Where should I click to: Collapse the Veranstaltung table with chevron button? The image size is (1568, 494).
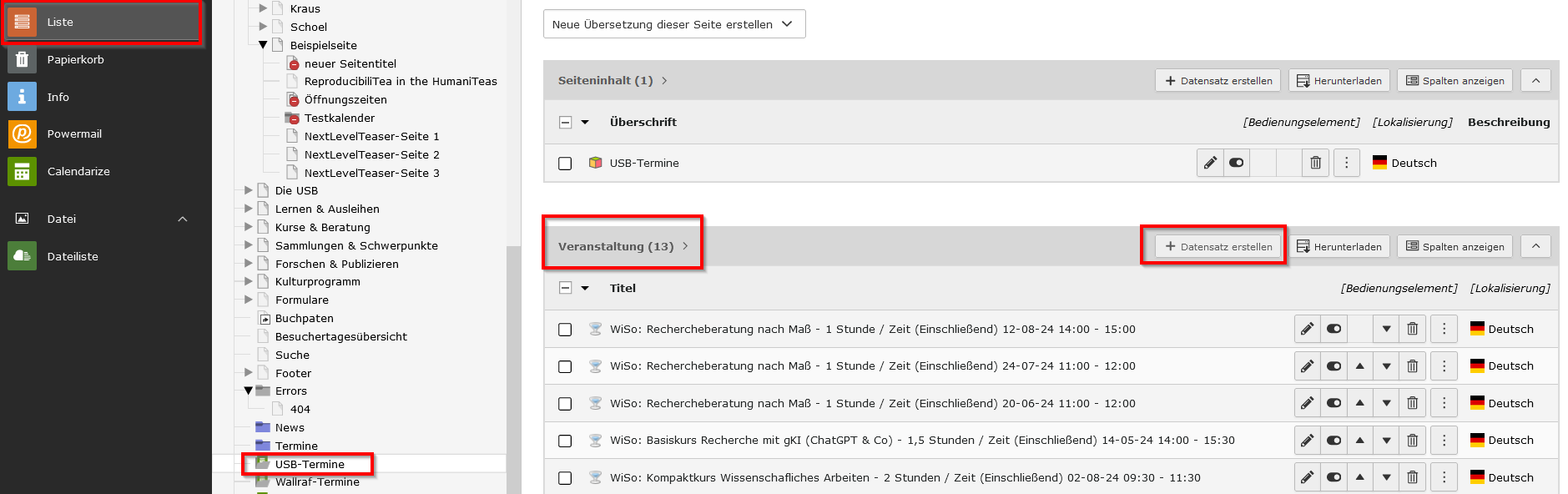click(x=1535, y=246)
